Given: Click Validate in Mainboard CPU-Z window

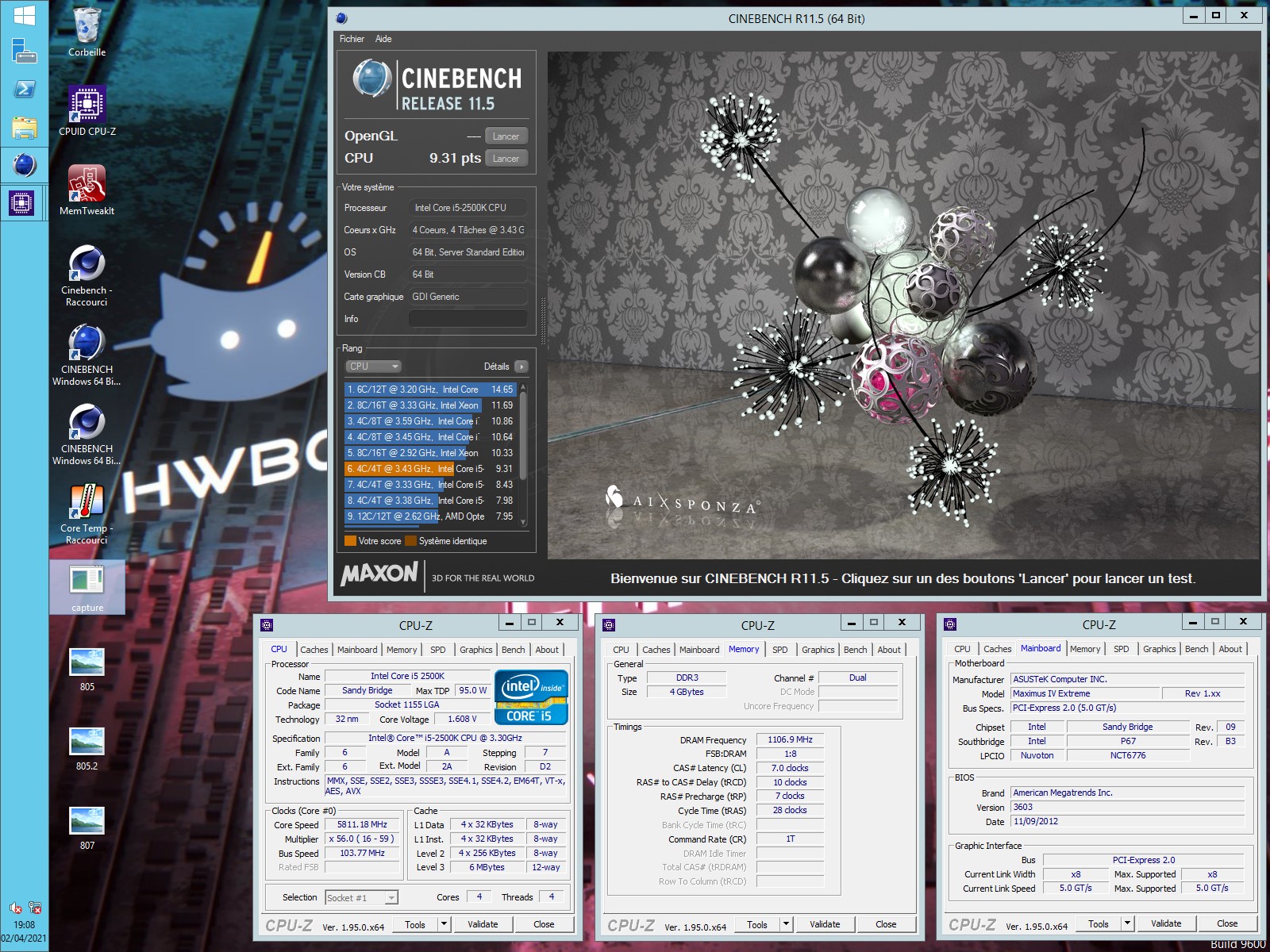Looking at the screenshot, I should point(1166,923).
